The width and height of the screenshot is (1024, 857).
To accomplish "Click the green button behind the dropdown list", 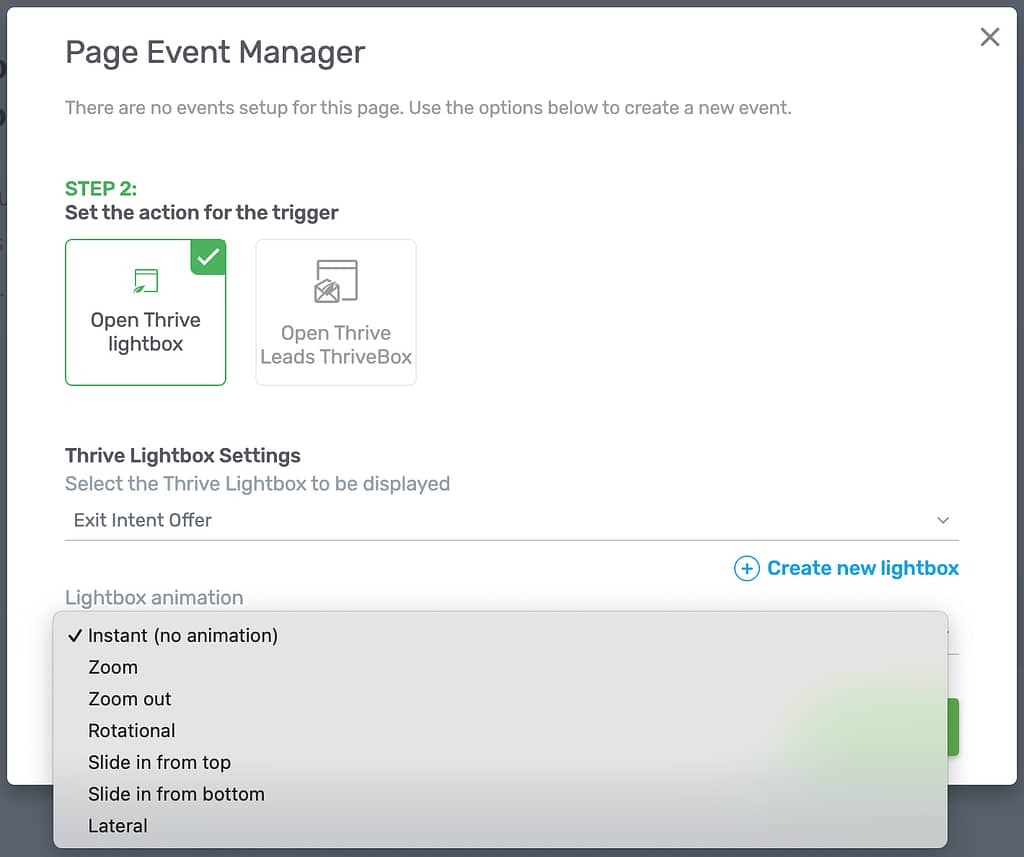I will click(953, 727).
